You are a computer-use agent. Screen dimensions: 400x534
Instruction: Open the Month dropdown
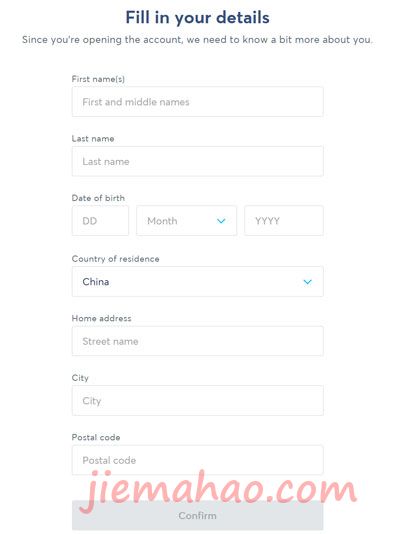pos(187,221)
